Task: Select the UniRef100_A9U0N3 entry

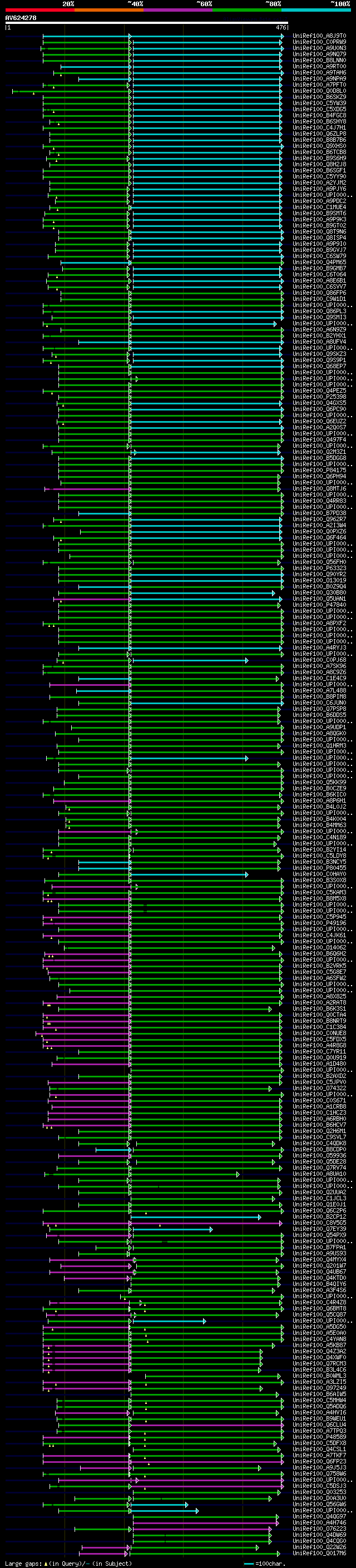Action: tap(319, 48)
